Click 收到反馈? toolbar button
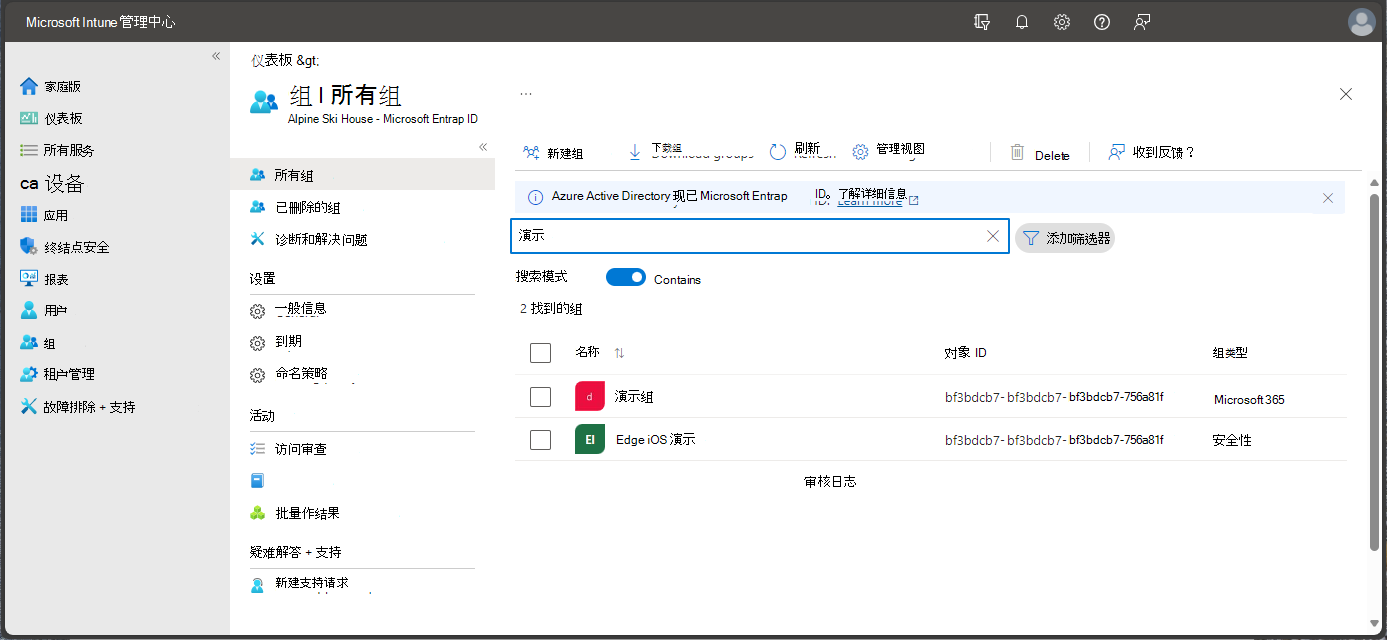 1152,152
